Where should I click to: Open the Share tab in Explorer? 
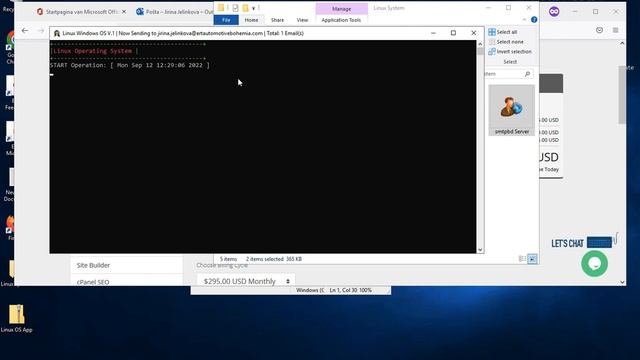(x=277, y=20)
